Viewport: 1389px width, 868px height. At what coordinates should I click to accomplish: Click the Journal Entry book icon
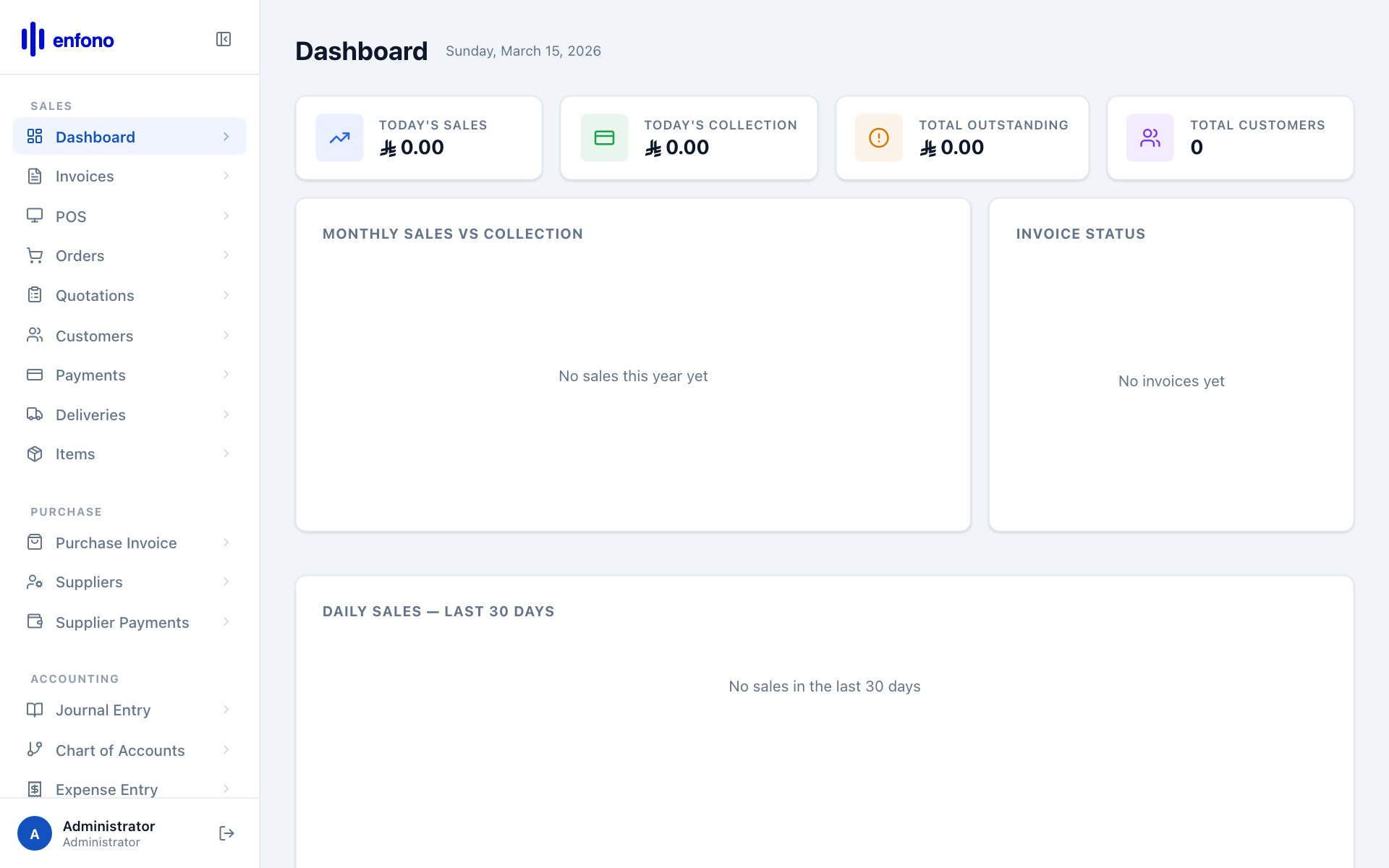point(35,710)
